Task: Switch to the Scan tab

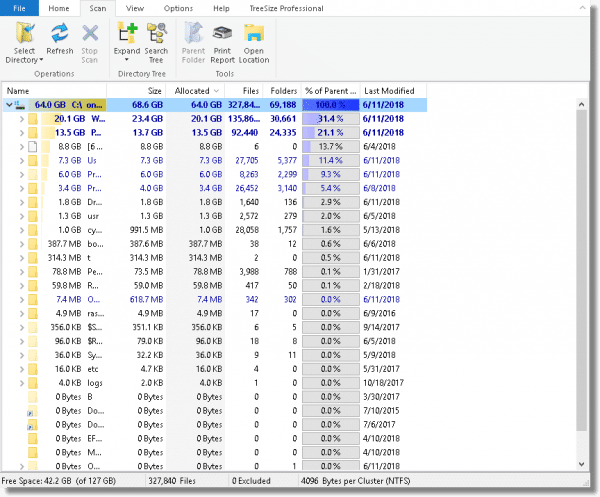Action: pyautogui.click(x=98, y=8)
